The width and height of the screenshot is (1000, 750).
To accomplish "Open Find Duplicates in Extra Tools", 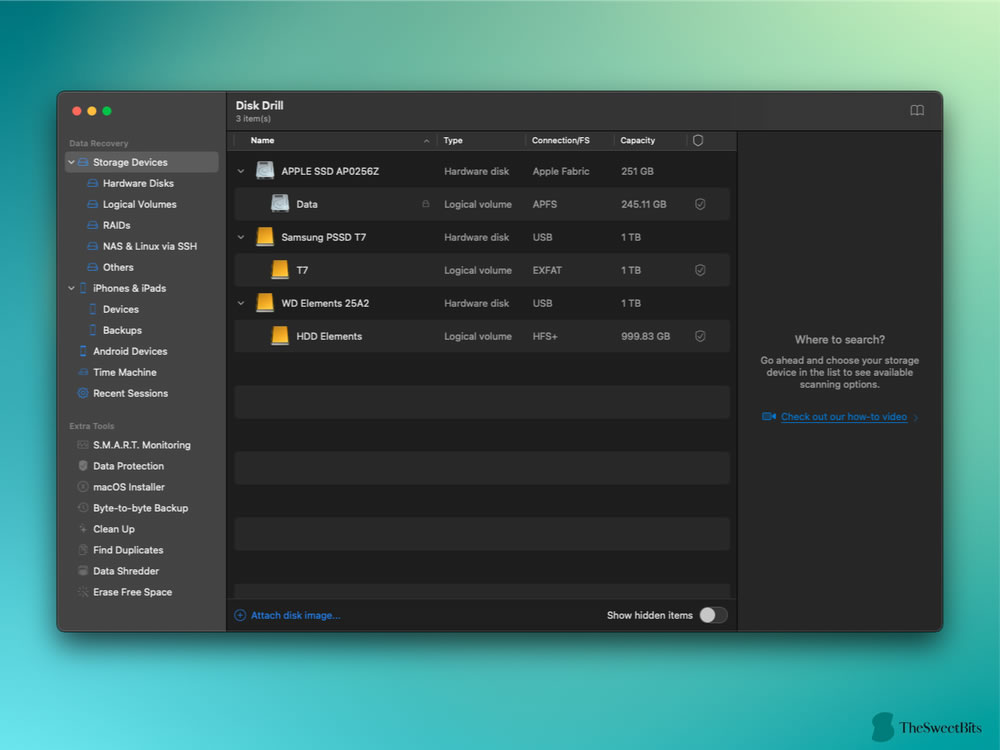I will pos(128,550).
